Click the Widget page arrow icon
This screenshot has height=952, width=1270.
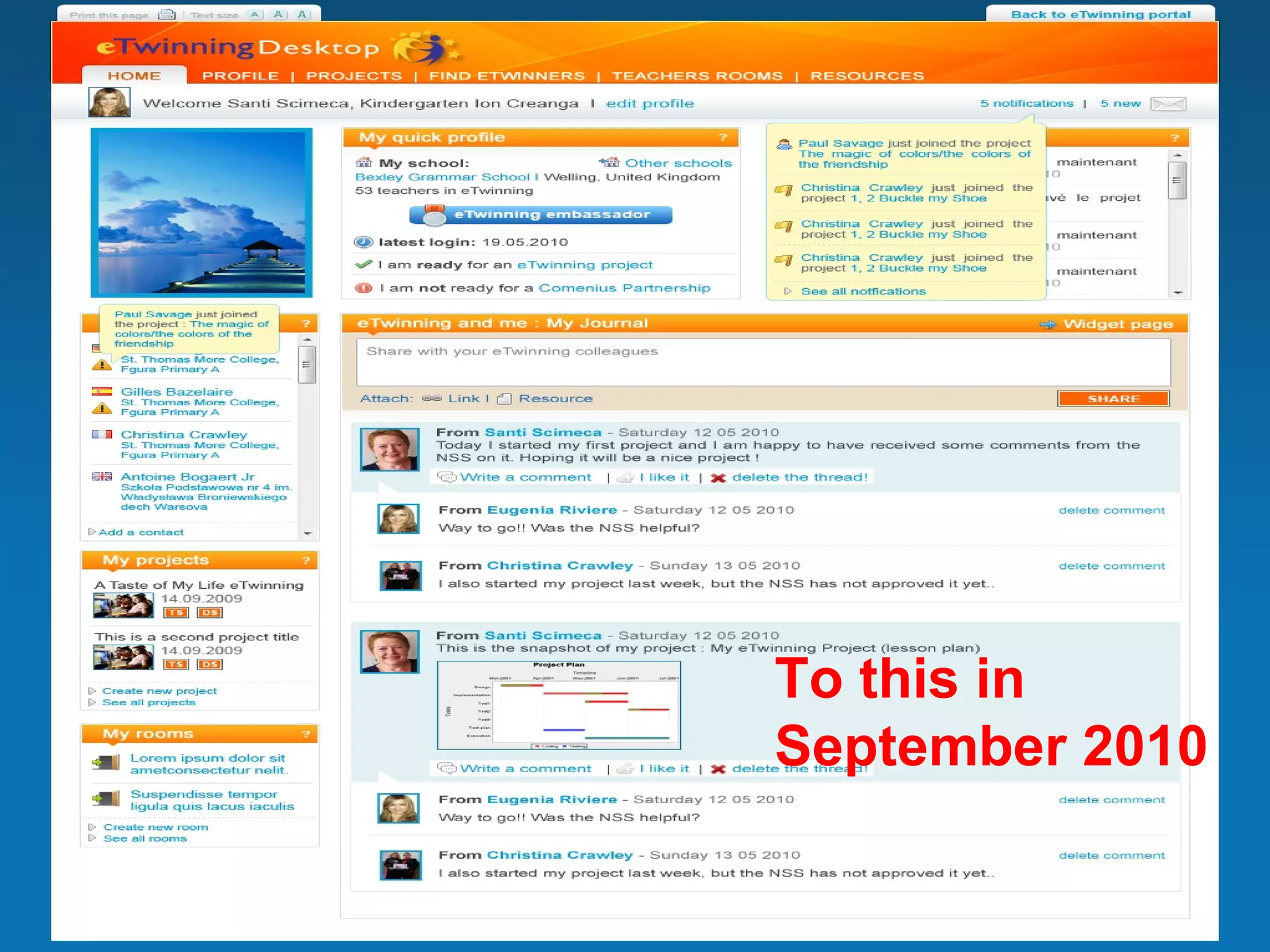(1048, 324)
